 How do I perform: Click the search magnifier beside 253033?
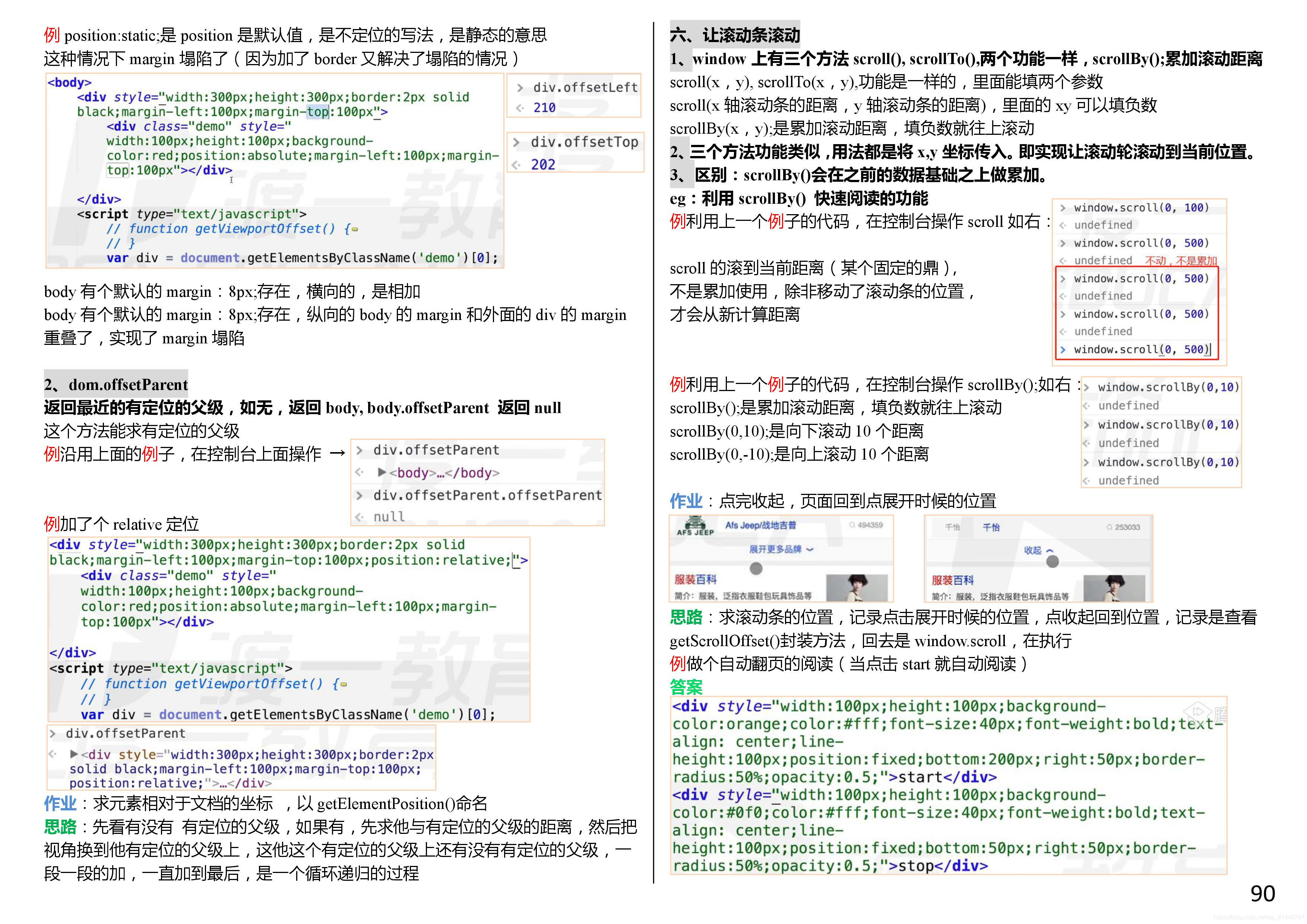[x=1110, y=527]
